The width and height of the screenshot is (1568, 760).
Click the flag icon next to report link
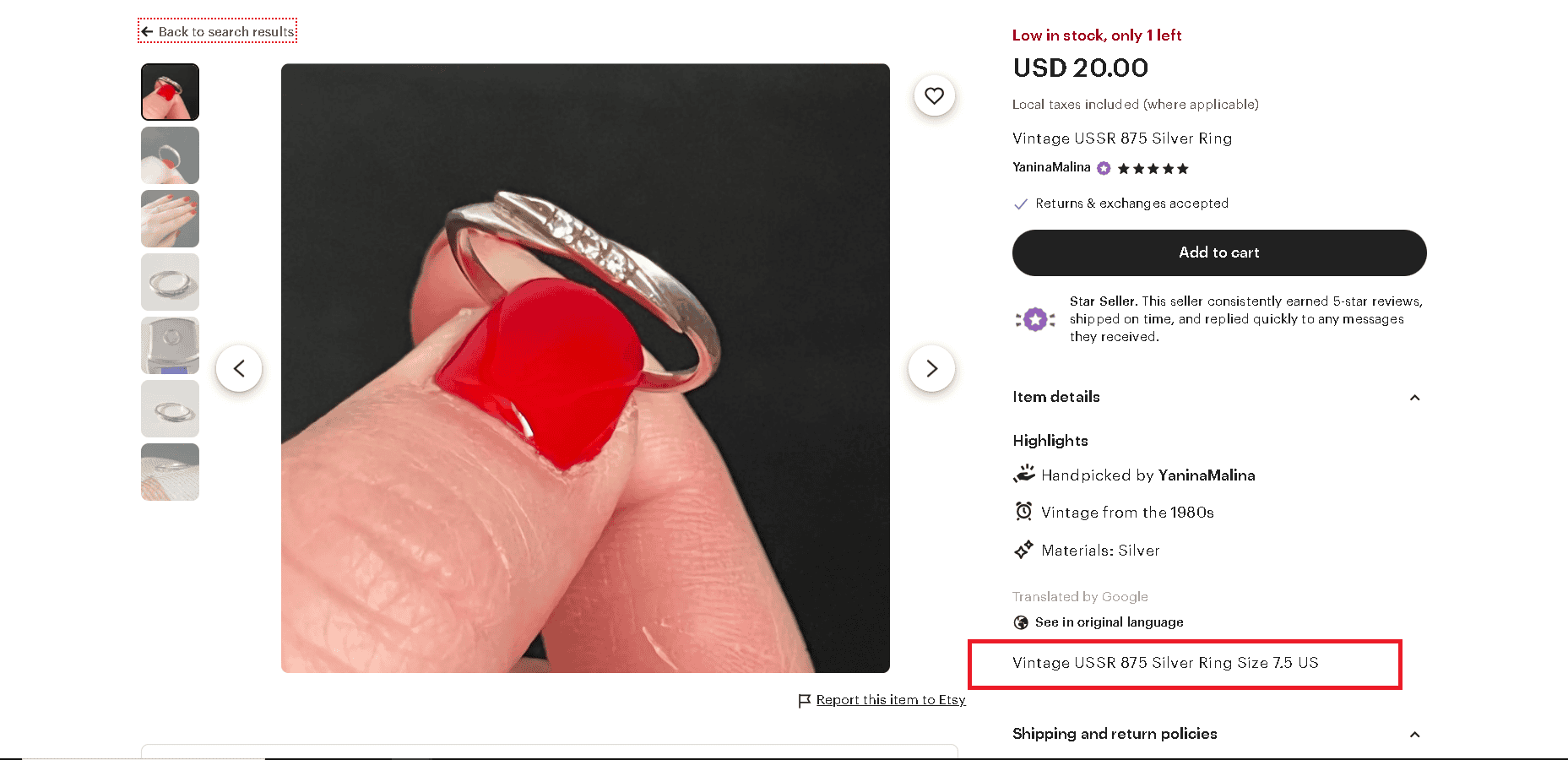pos(805,699)
